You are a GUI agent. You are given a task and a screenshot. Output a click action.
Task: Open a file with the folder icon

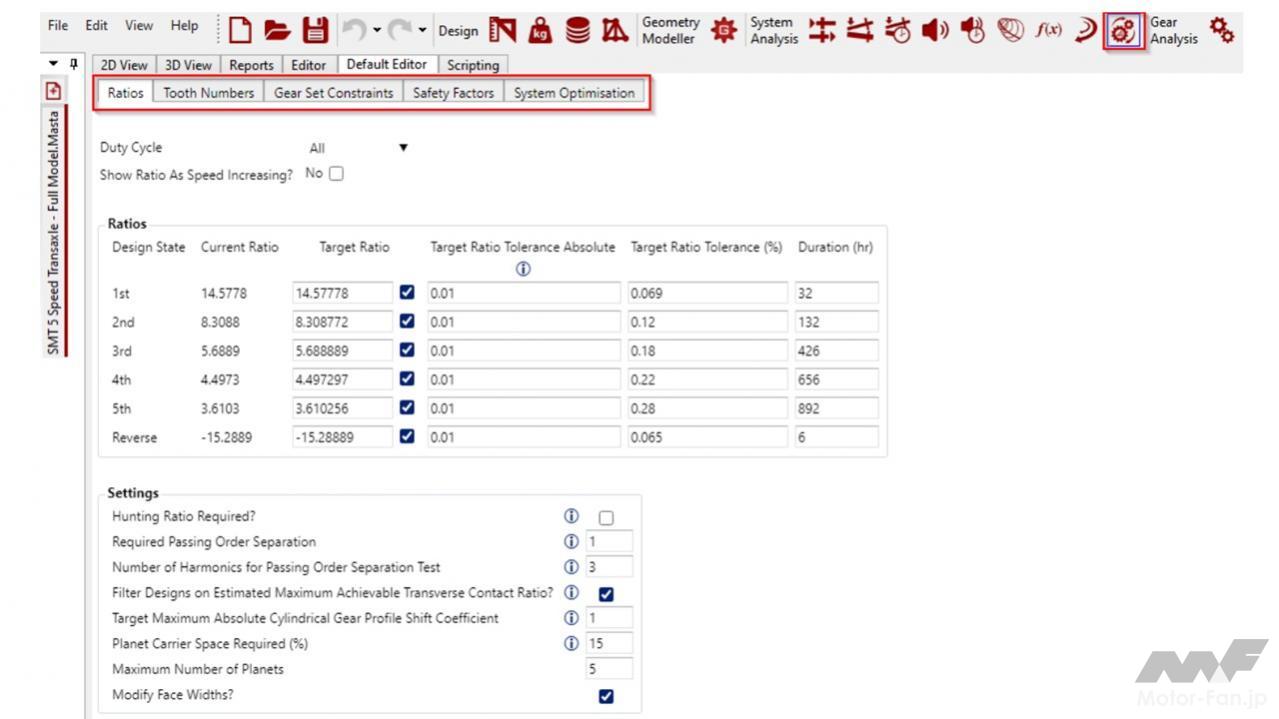point(277,30)
